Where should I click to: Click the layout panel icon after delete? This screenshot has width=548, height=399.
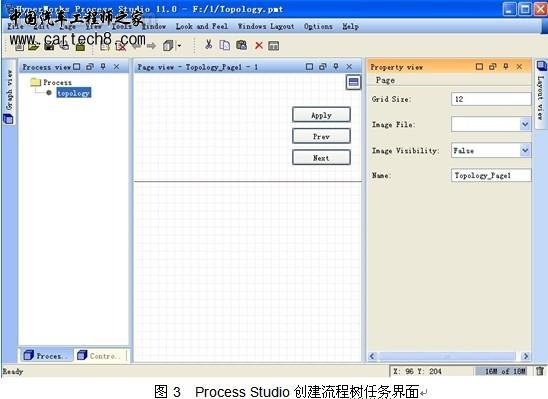coord(273,46)
